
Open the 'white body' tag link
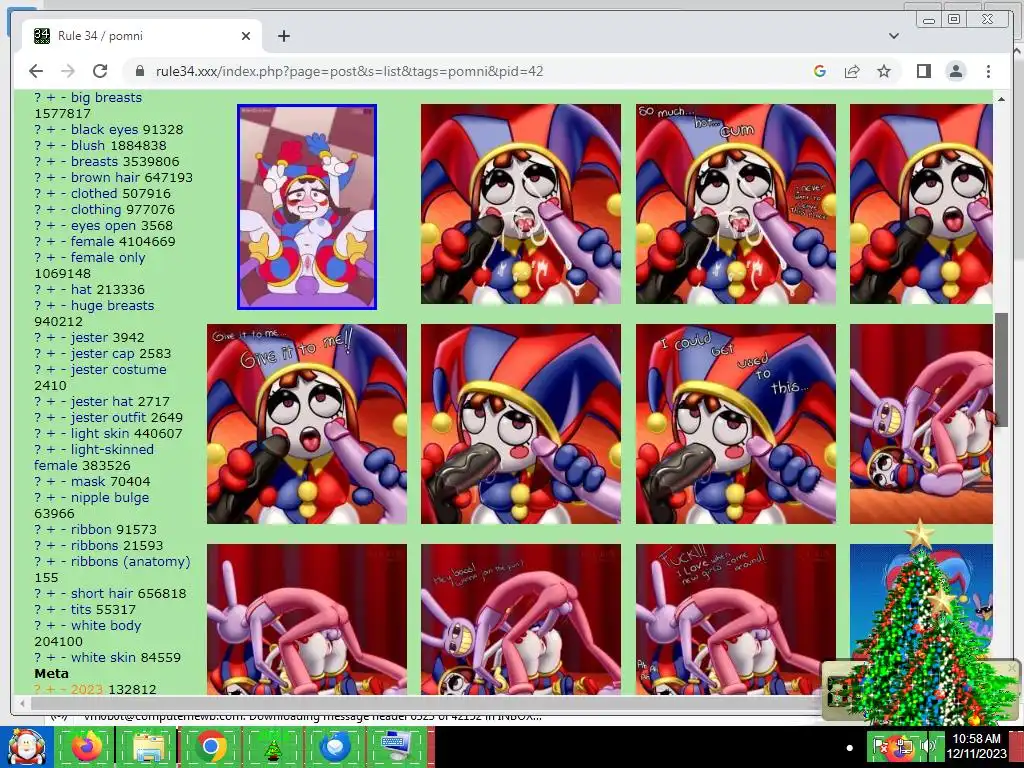106,625
